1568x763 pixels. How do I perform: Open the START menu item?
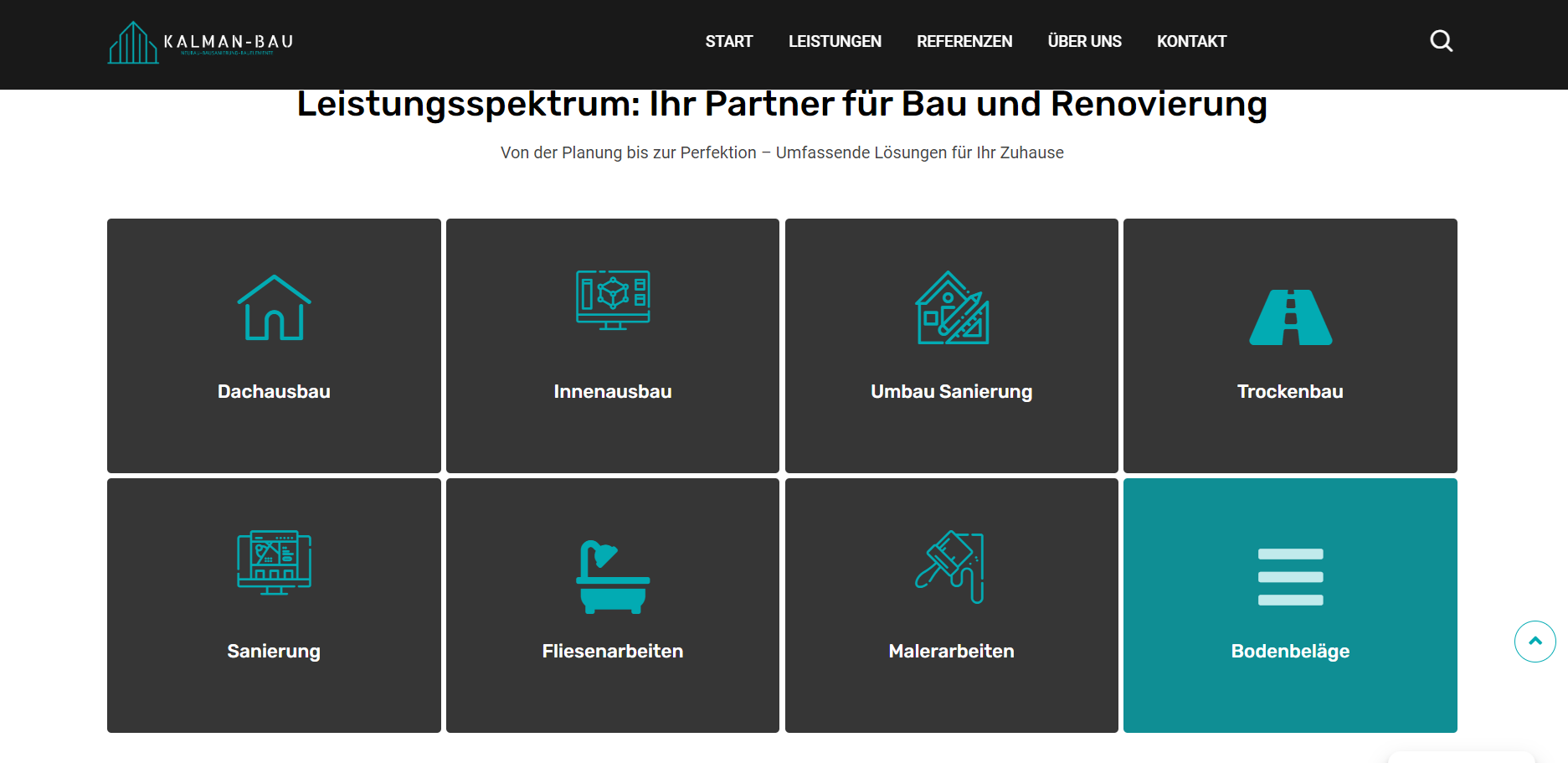coord(728,42)
